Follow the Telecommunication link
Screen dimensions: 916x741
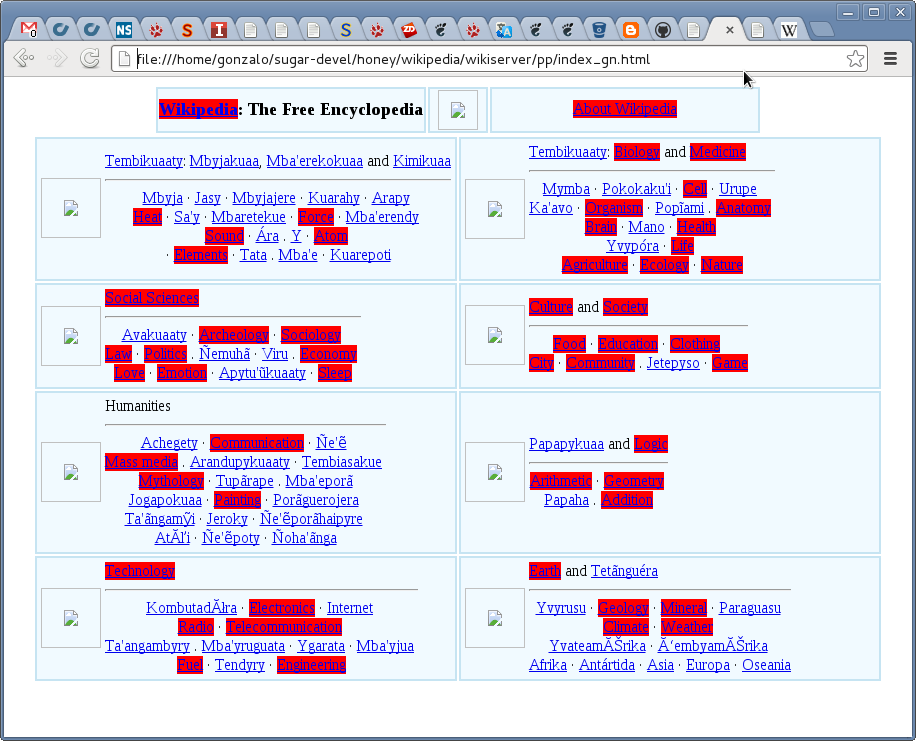point(284,627)
